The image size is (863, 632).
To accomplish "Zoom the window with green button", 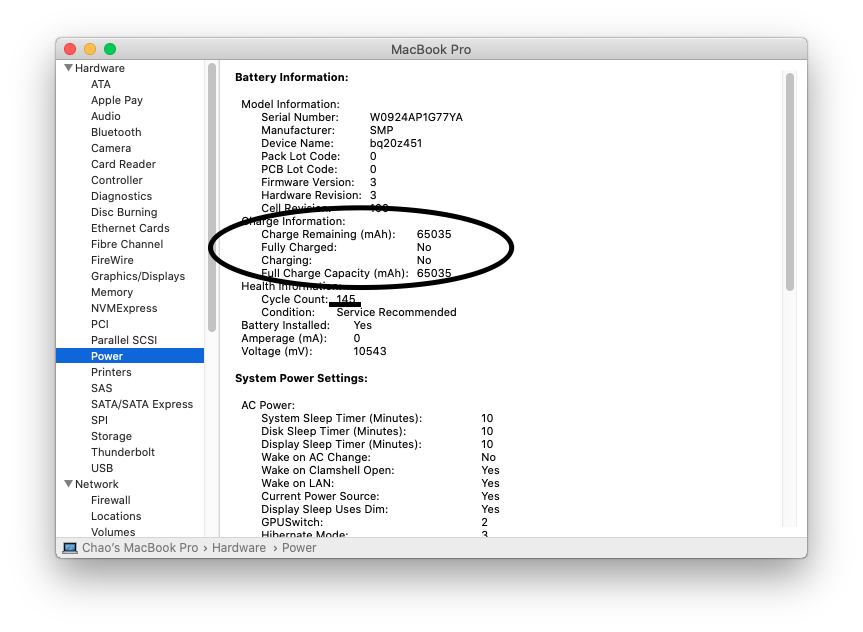I will pos(110,49).
